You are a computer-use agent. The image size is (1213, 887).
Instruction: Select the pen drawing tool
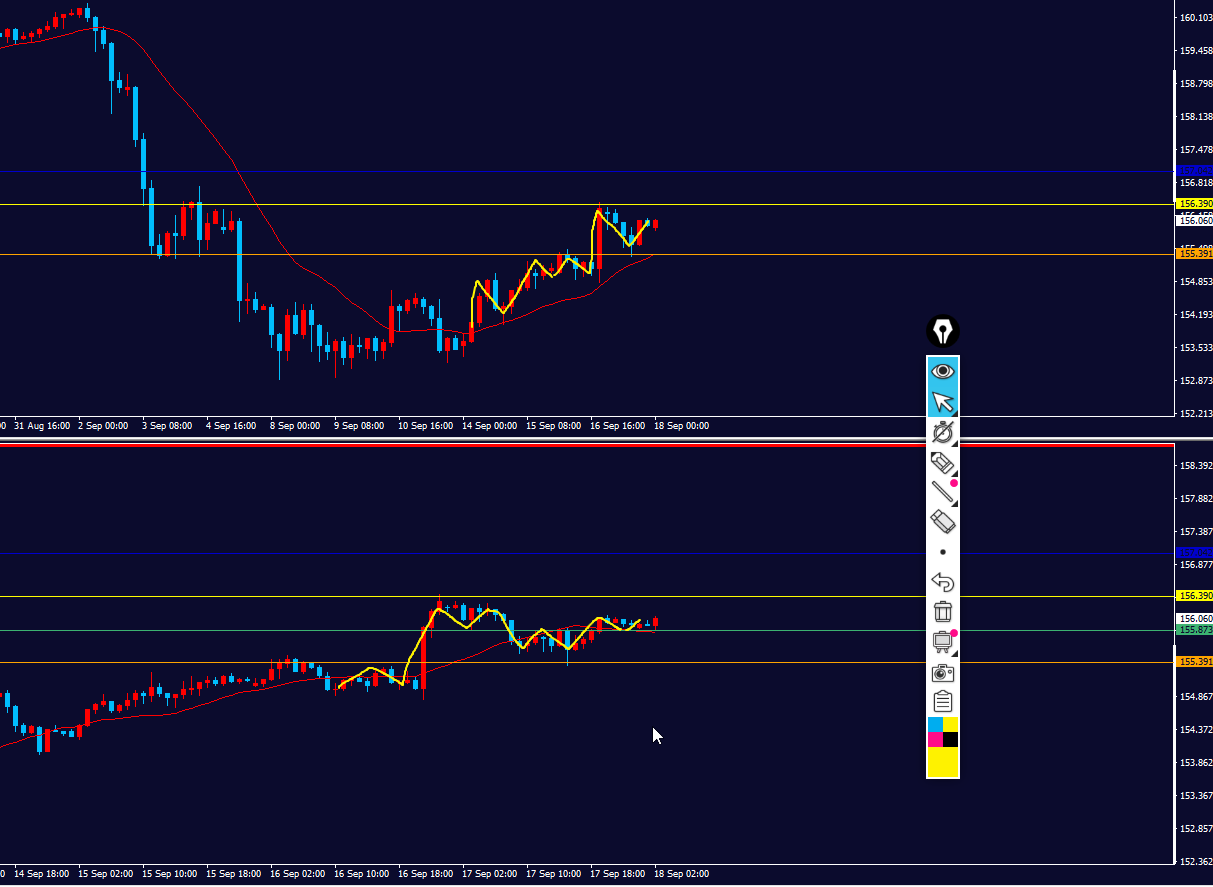pyautogui.click(x=943, y=462)
